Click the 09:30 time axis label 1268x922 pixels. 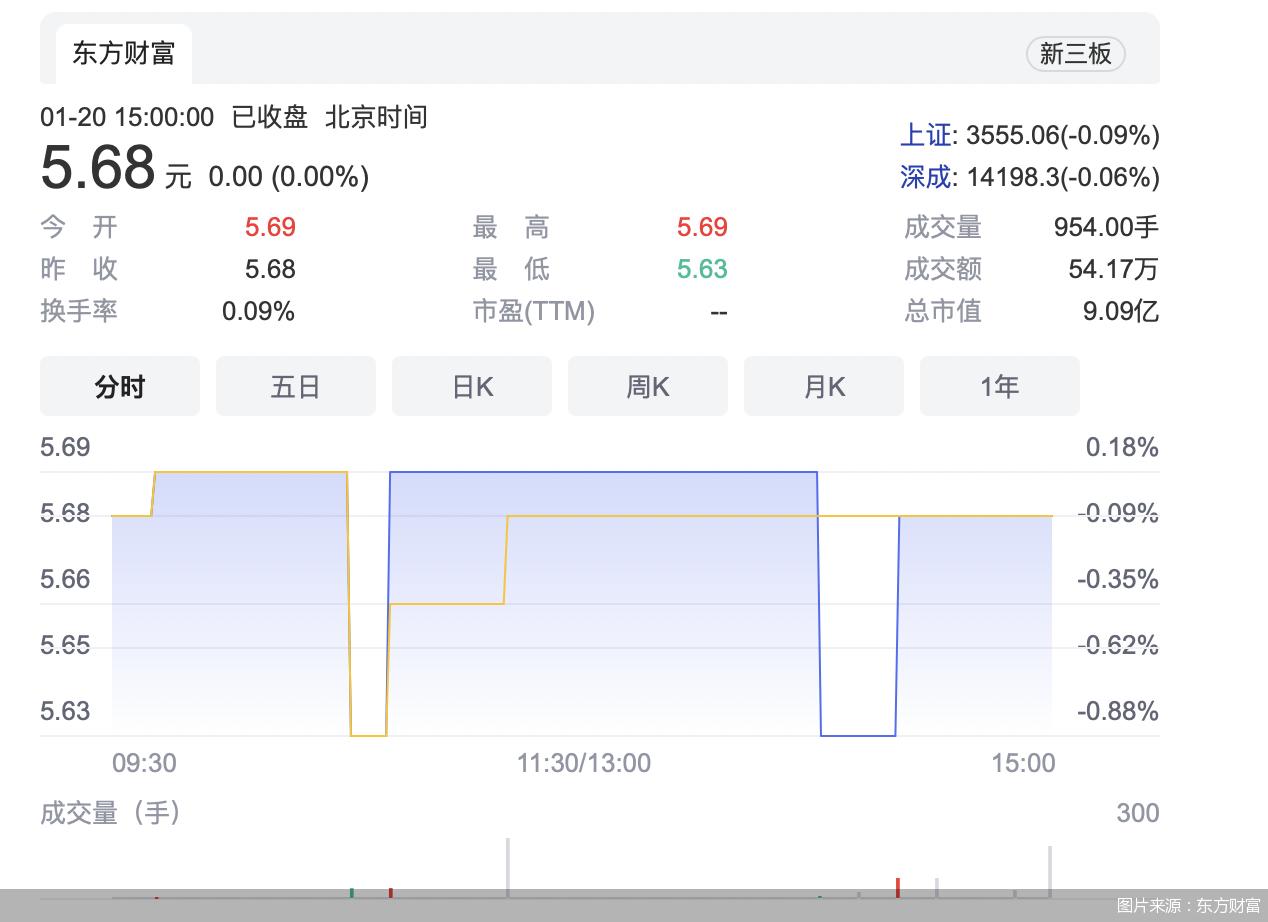tap(144, 763)
